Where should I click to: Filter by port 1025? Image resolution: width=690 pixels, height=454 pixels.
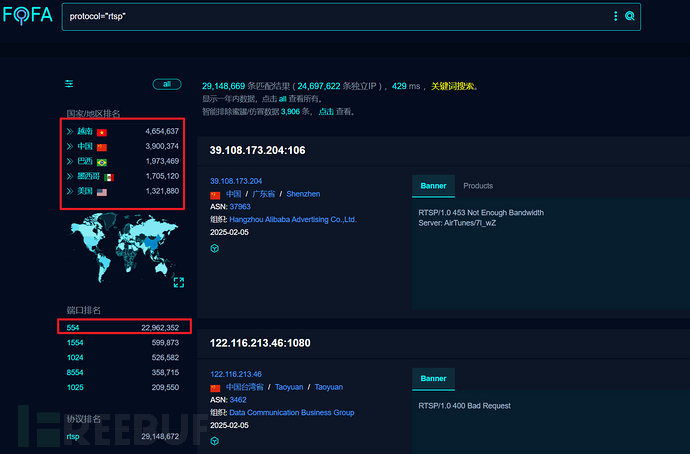(75, 388)
